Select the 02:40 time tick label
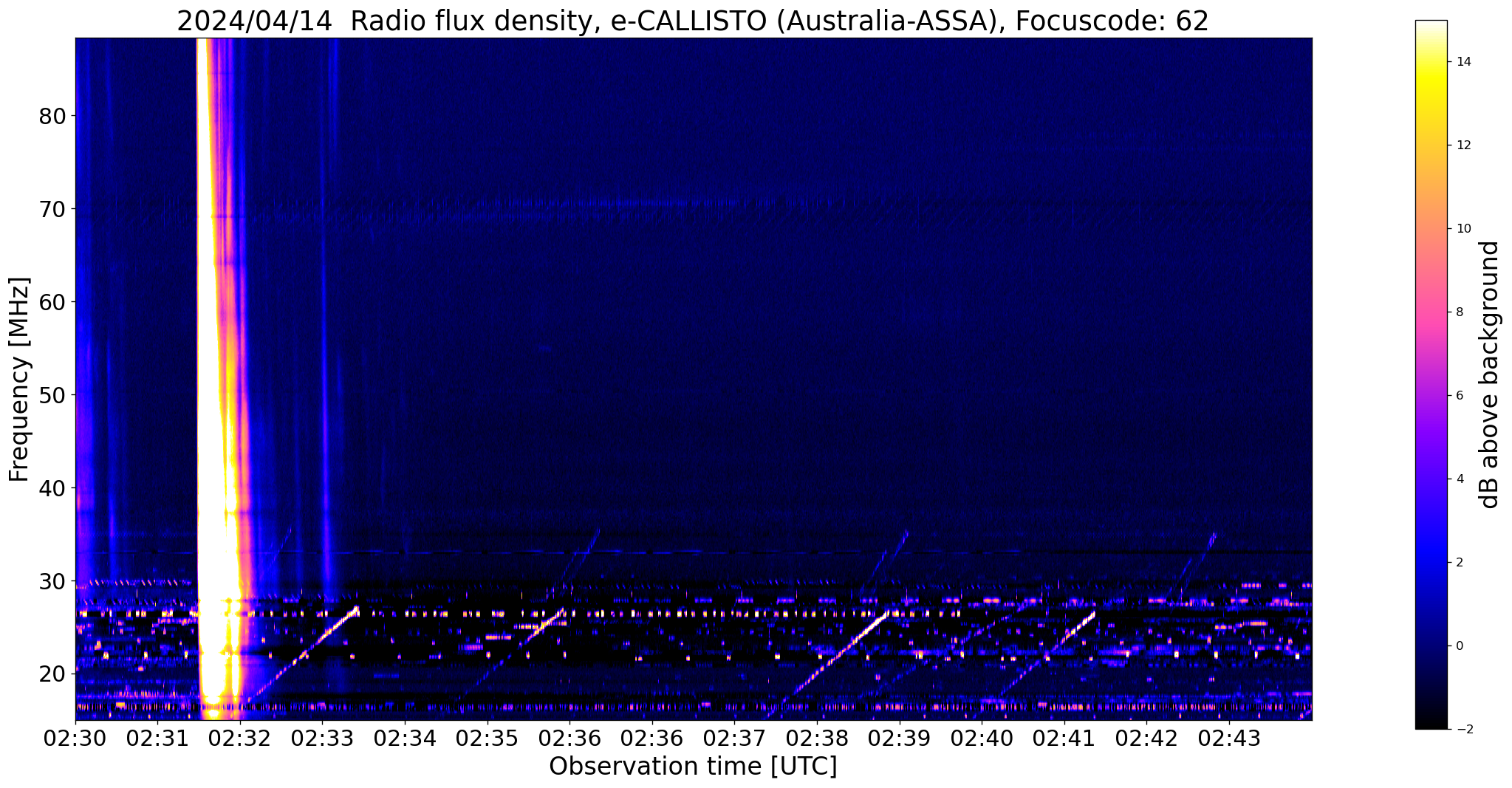Image resolution: width=1512 pixels, height=788 pixels. [982, 738]
